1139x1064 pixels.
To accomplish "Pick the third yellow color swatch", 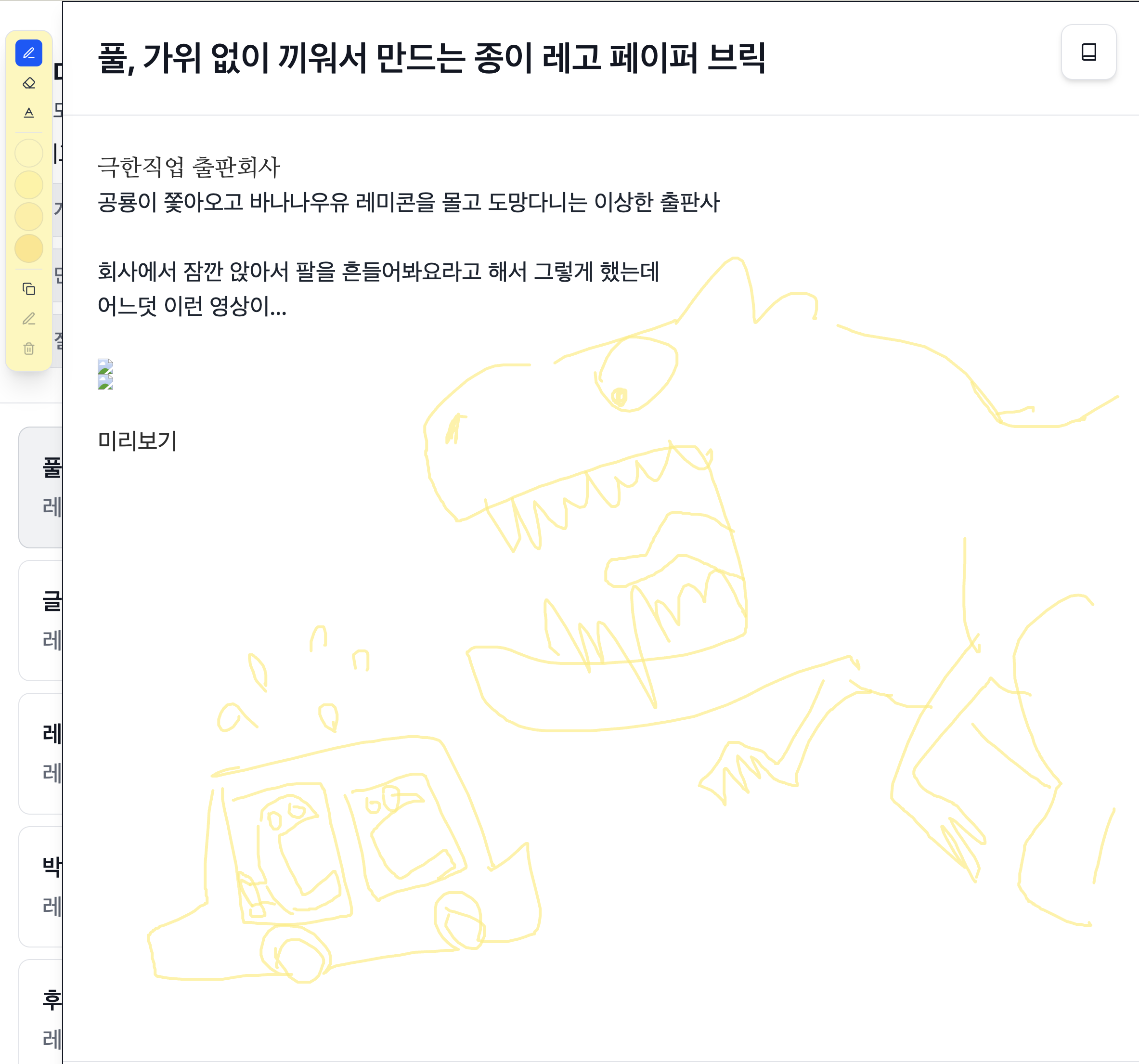I will (x=29, y=217).
